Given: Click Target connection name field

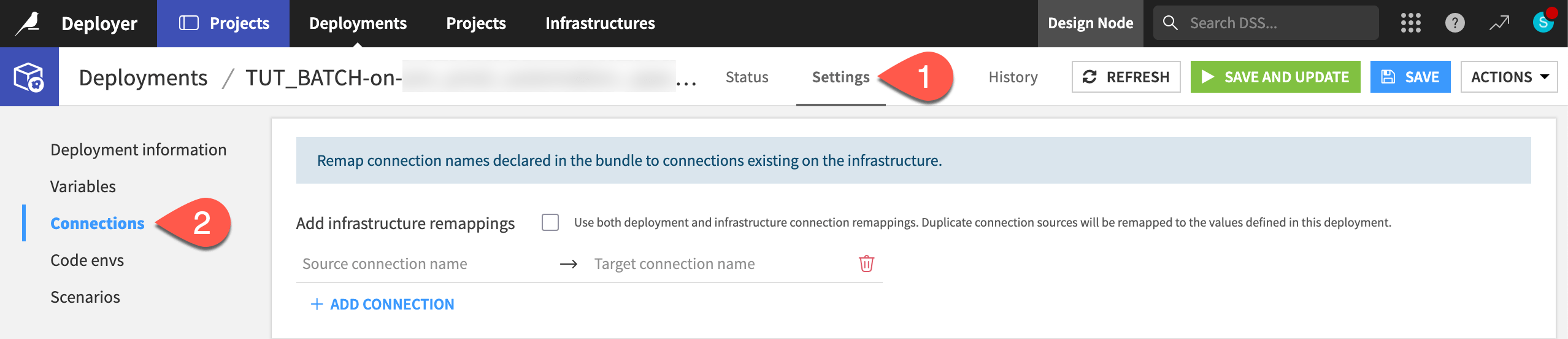Looking at the screenshot, I should click(x=719, y=264).
